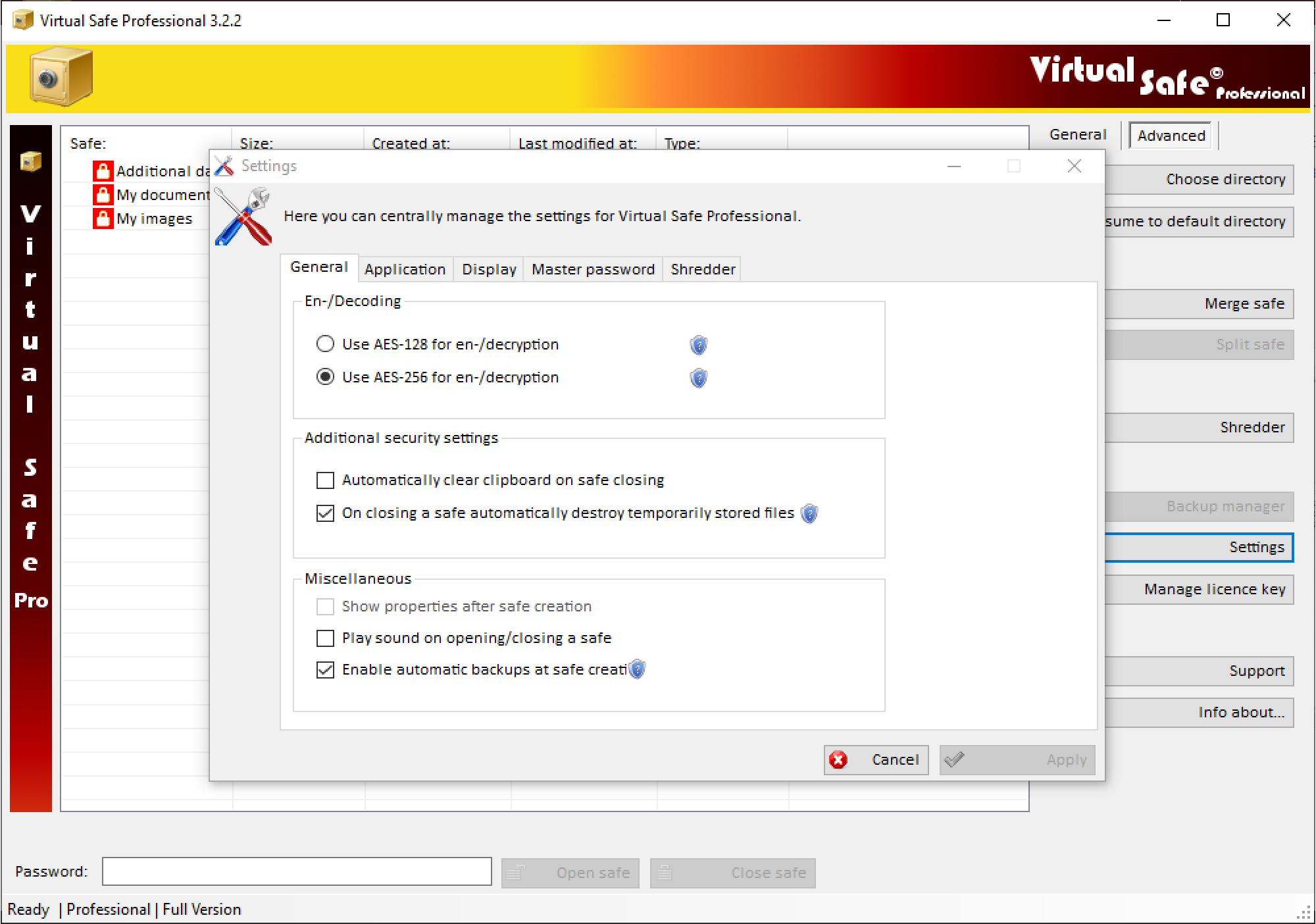Click the Apply button in Settings

tap(1017, 759)
